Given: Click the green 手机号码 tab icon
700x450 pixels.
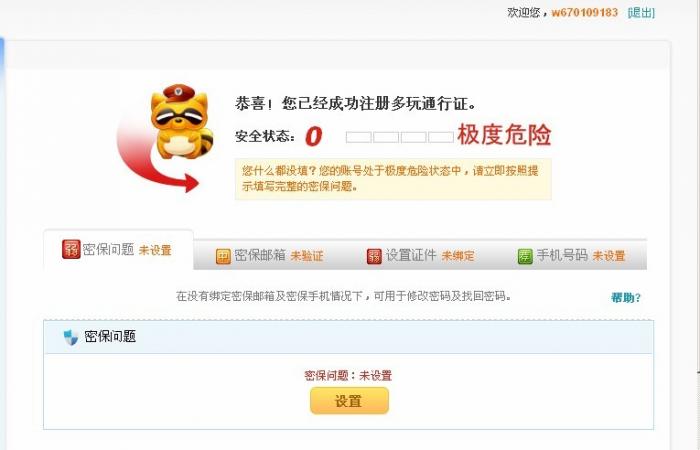Looking at the screenshot, I should point(525,256).
